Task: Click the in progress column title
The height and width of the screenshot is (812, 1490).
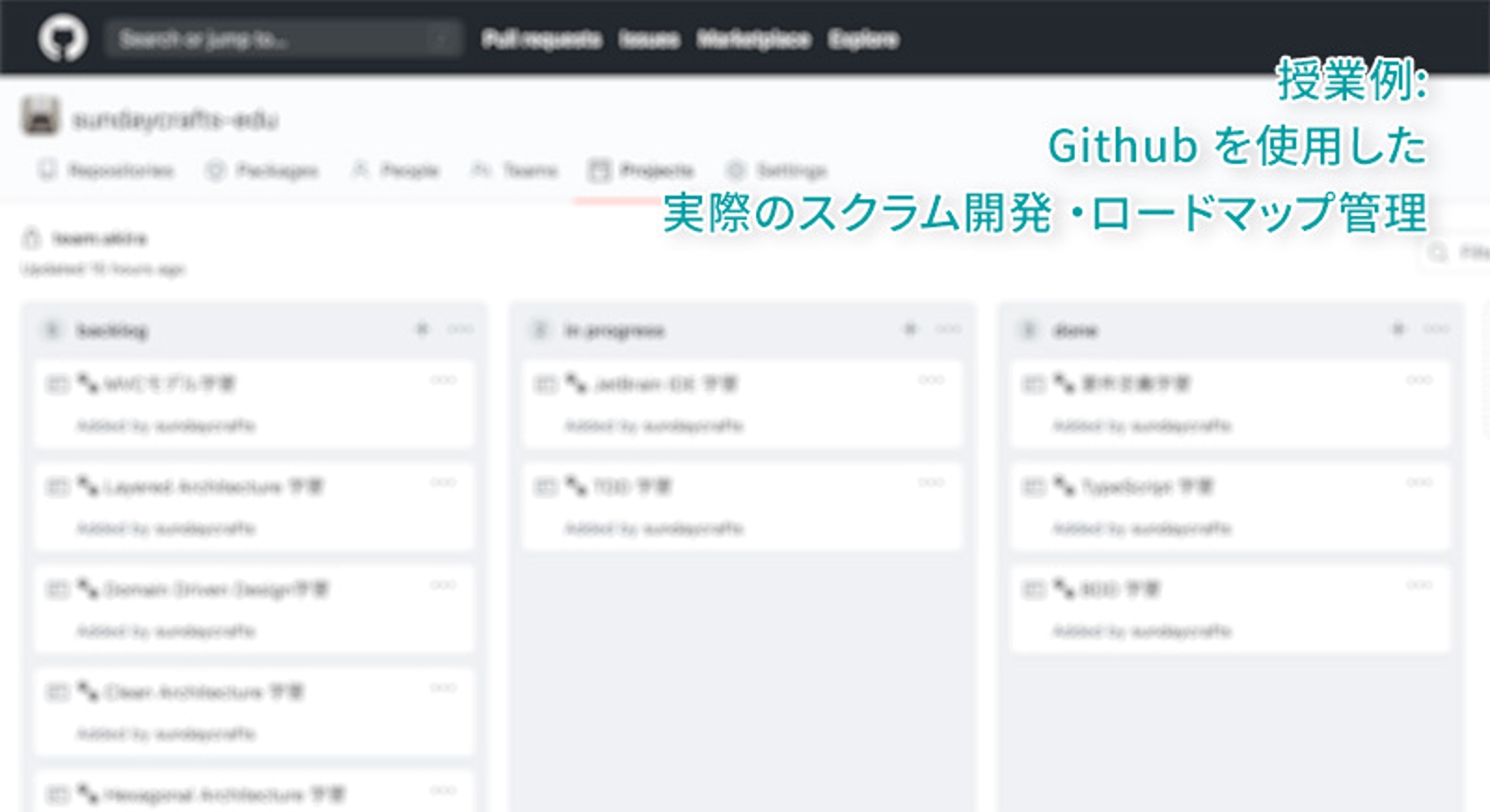Action: pos(615,331)
